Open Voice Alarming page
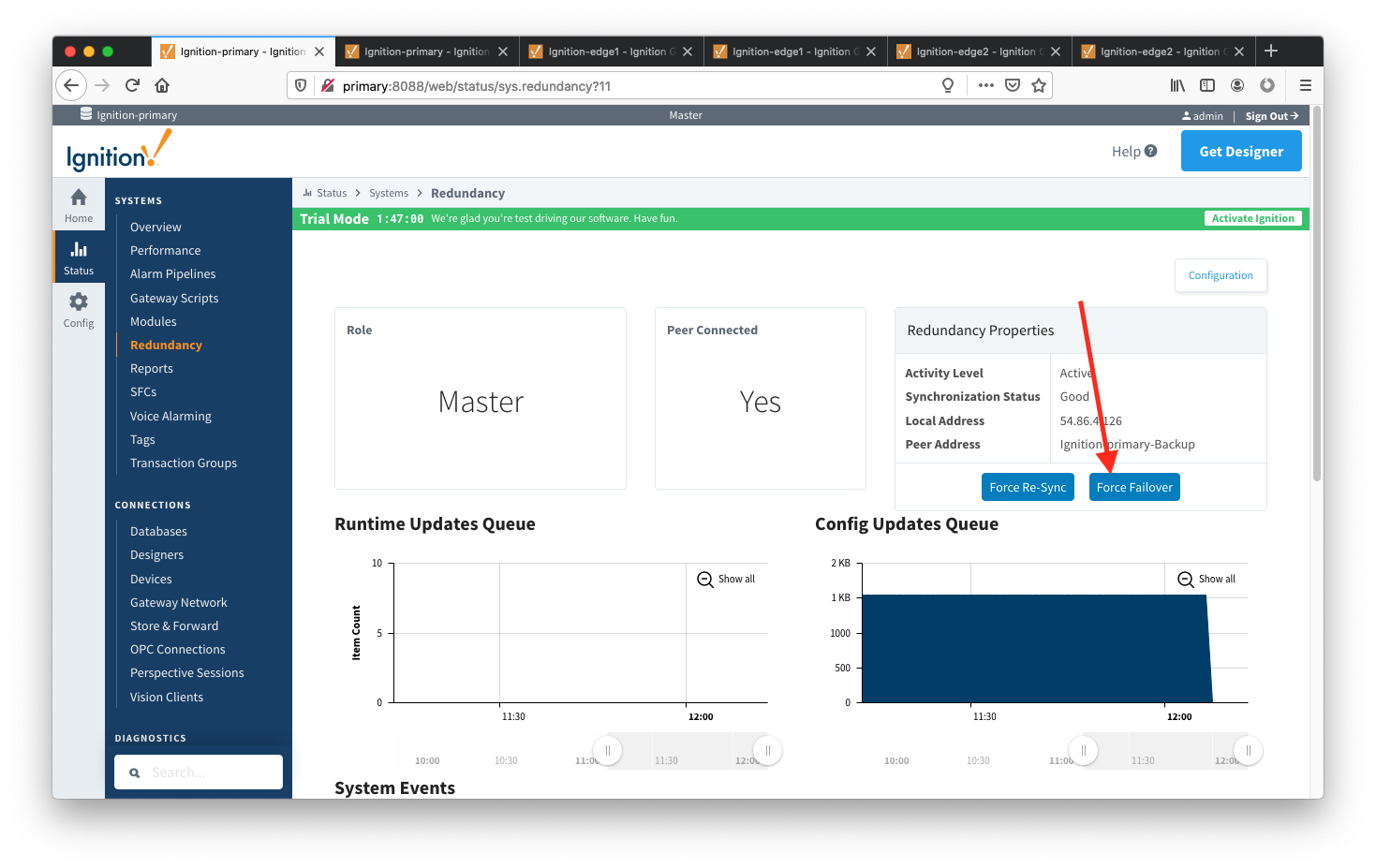 click(x=170, y=416)
